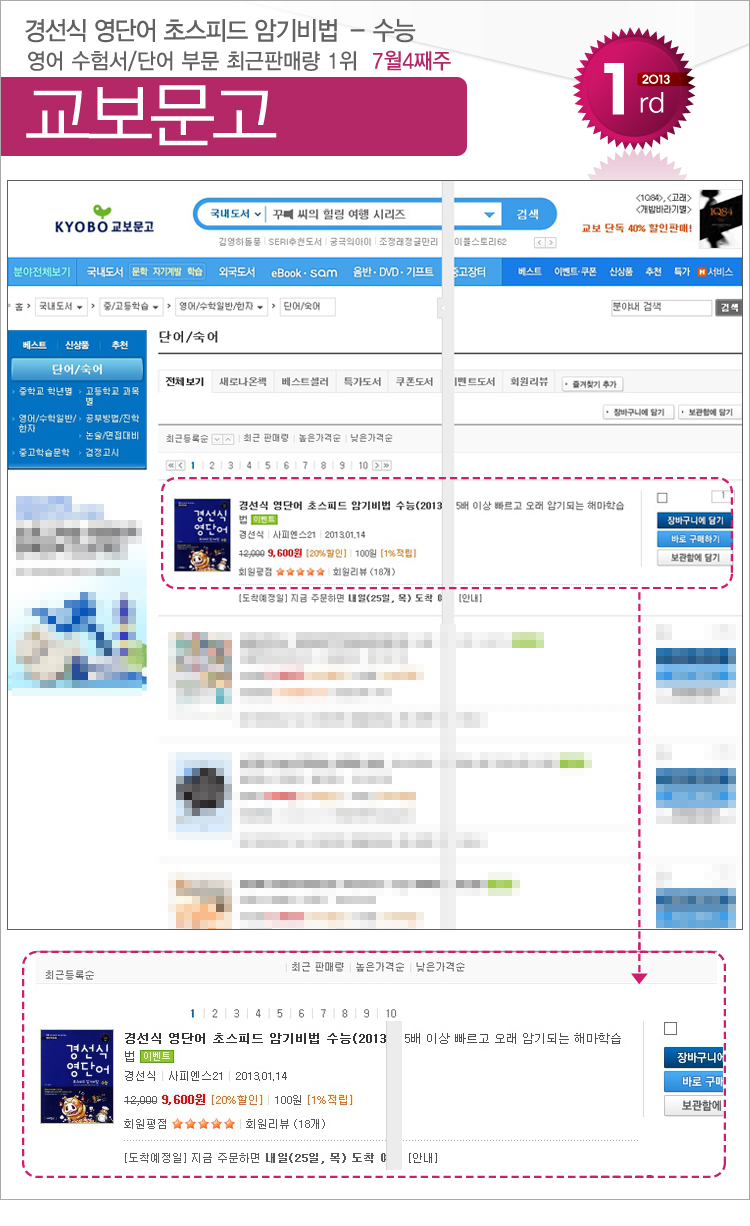750x1226 pixels.
Task: Select 외국도서 in the navigation bar
Action: (237, 271)
